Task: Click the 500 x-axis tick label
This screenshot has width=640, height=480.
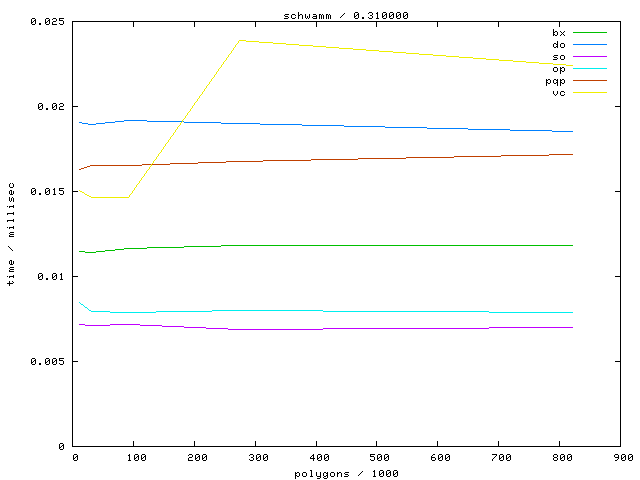Action: click(378, 458)
